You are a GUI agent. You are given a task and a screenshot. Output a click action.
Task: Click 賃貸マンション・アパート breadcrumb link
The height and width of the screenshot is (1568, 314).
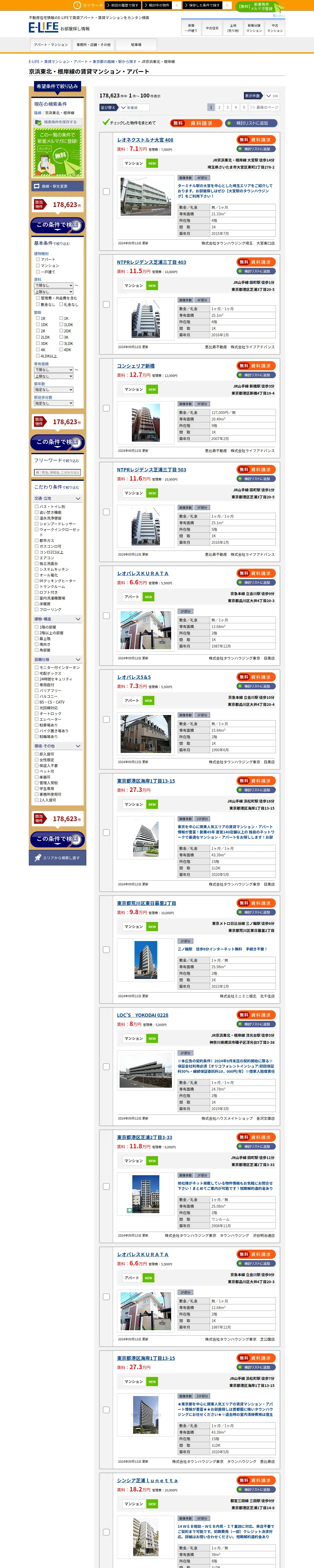(x=66, y=61)
